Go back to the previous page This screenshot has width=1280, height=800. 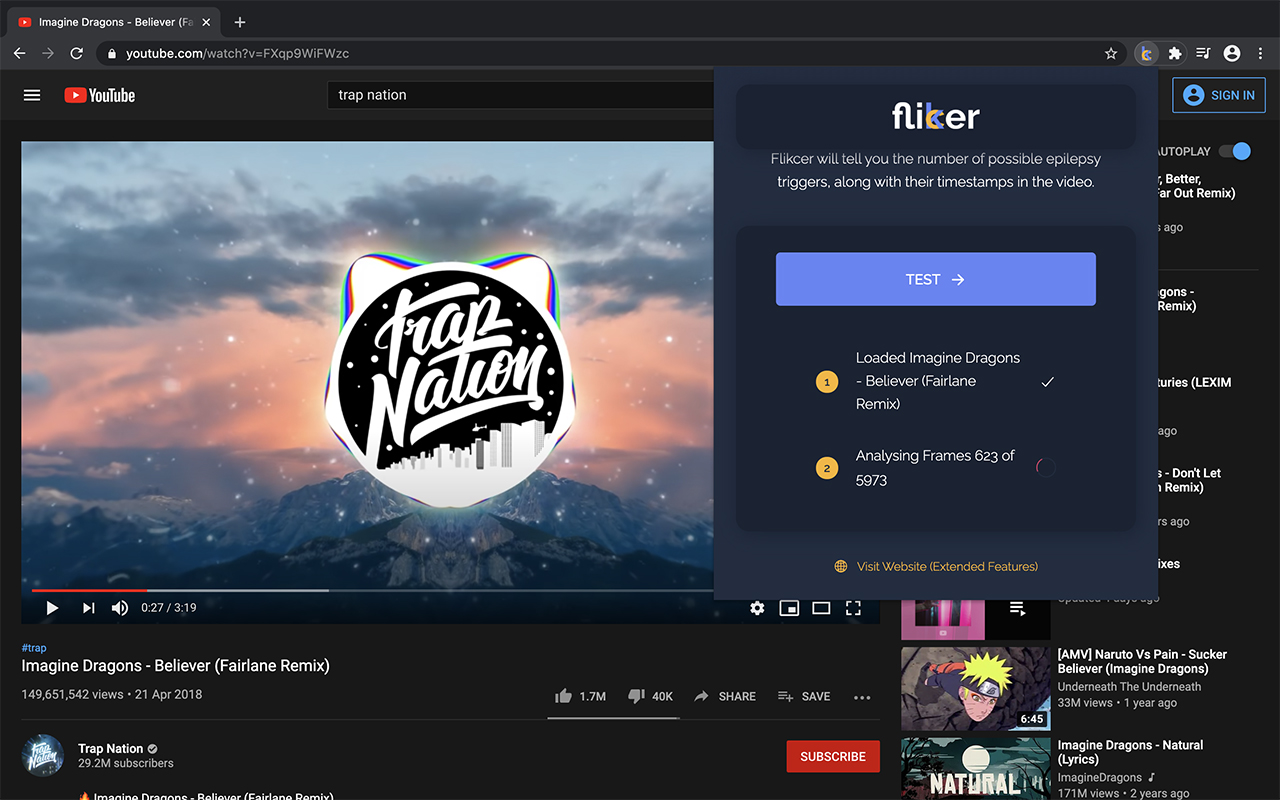pyautogui.click(x=20, y=53)
